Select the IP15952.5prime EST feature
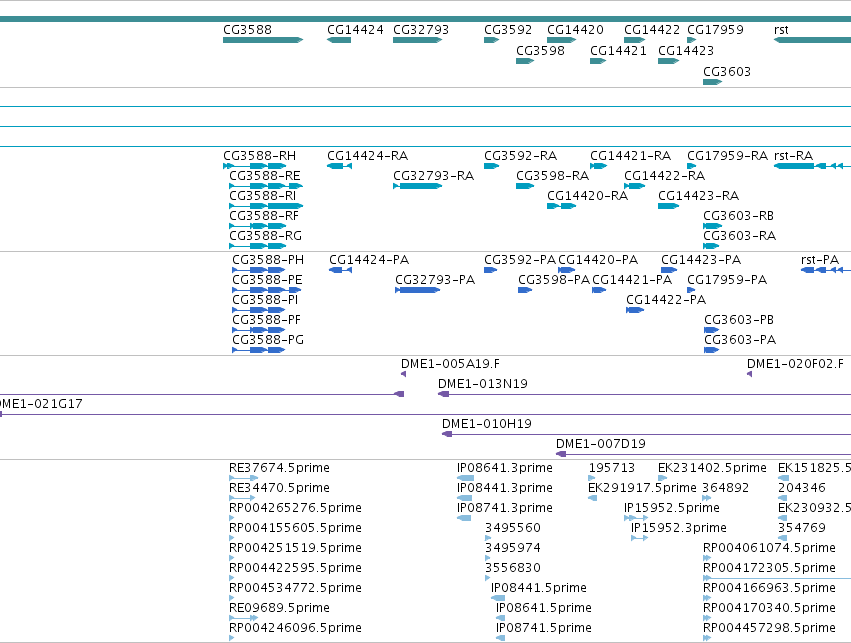This screenshot has width=851, height=643. 636,518
